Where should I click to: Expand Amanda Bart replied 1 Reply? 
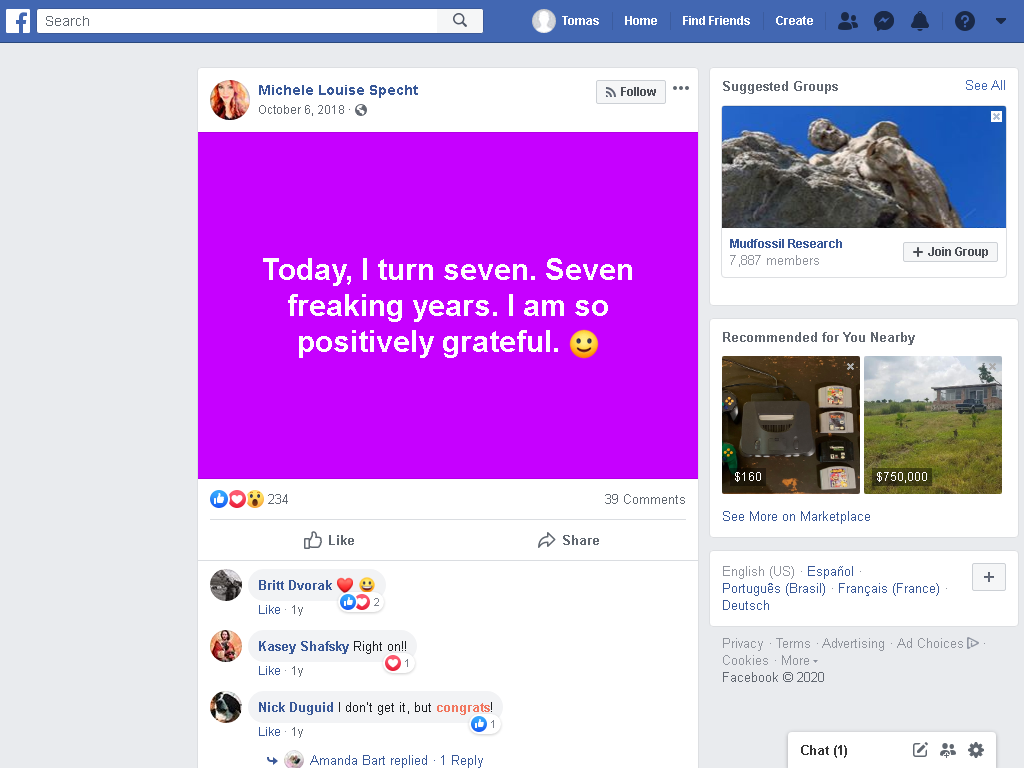pos(396,760)
